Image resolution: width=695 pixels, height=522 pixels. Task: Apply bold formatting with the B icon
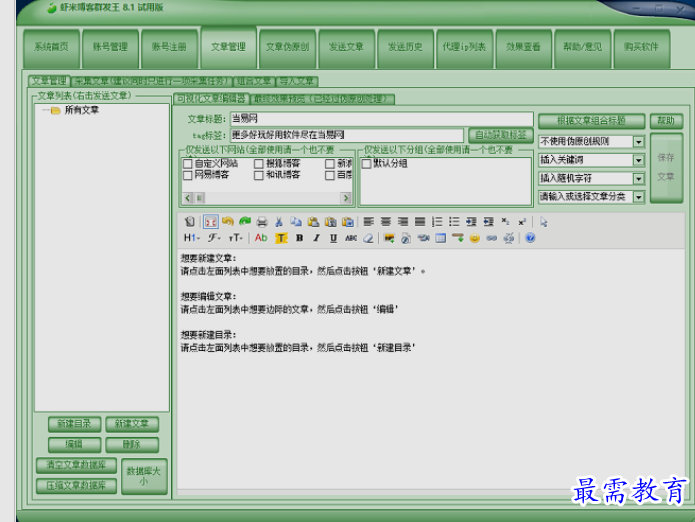299,238
